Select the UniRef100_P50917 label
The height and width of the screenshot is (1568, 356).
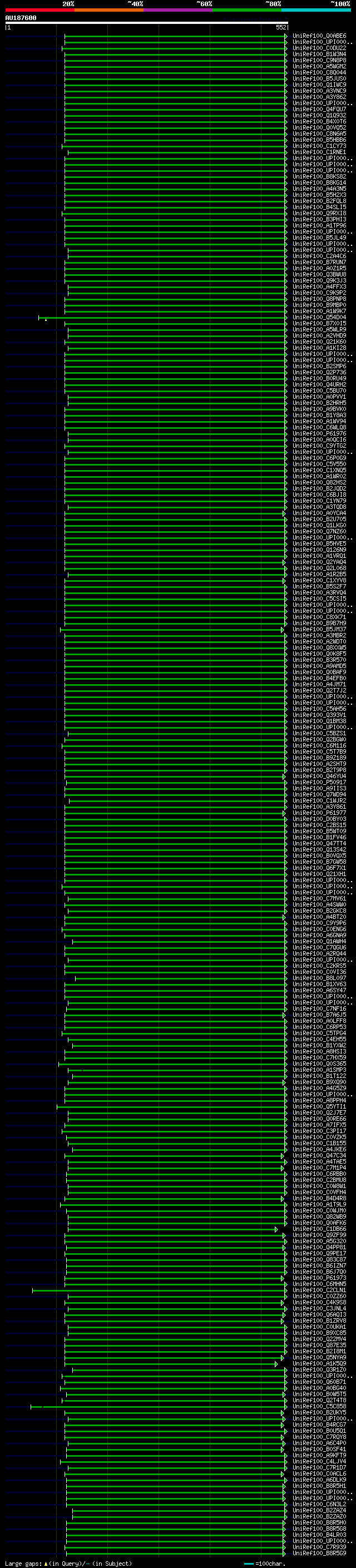pos(319,783)
